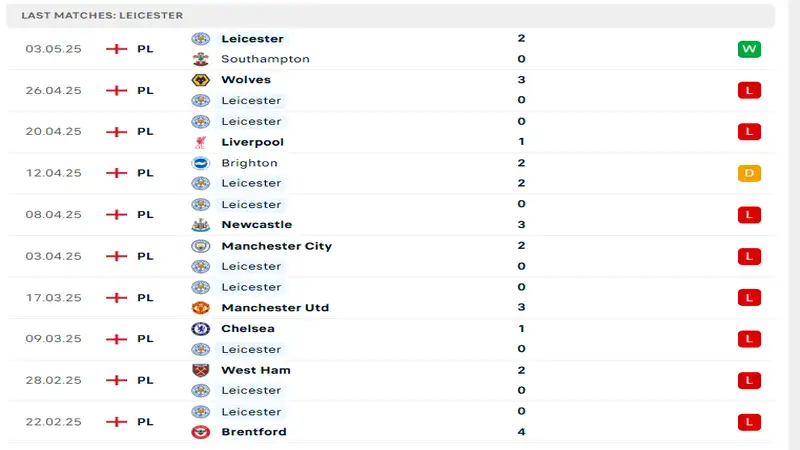This screenshot has width=800, height=450.
Task: Click the Liverpool club crest icon
Action: (201, 142)
